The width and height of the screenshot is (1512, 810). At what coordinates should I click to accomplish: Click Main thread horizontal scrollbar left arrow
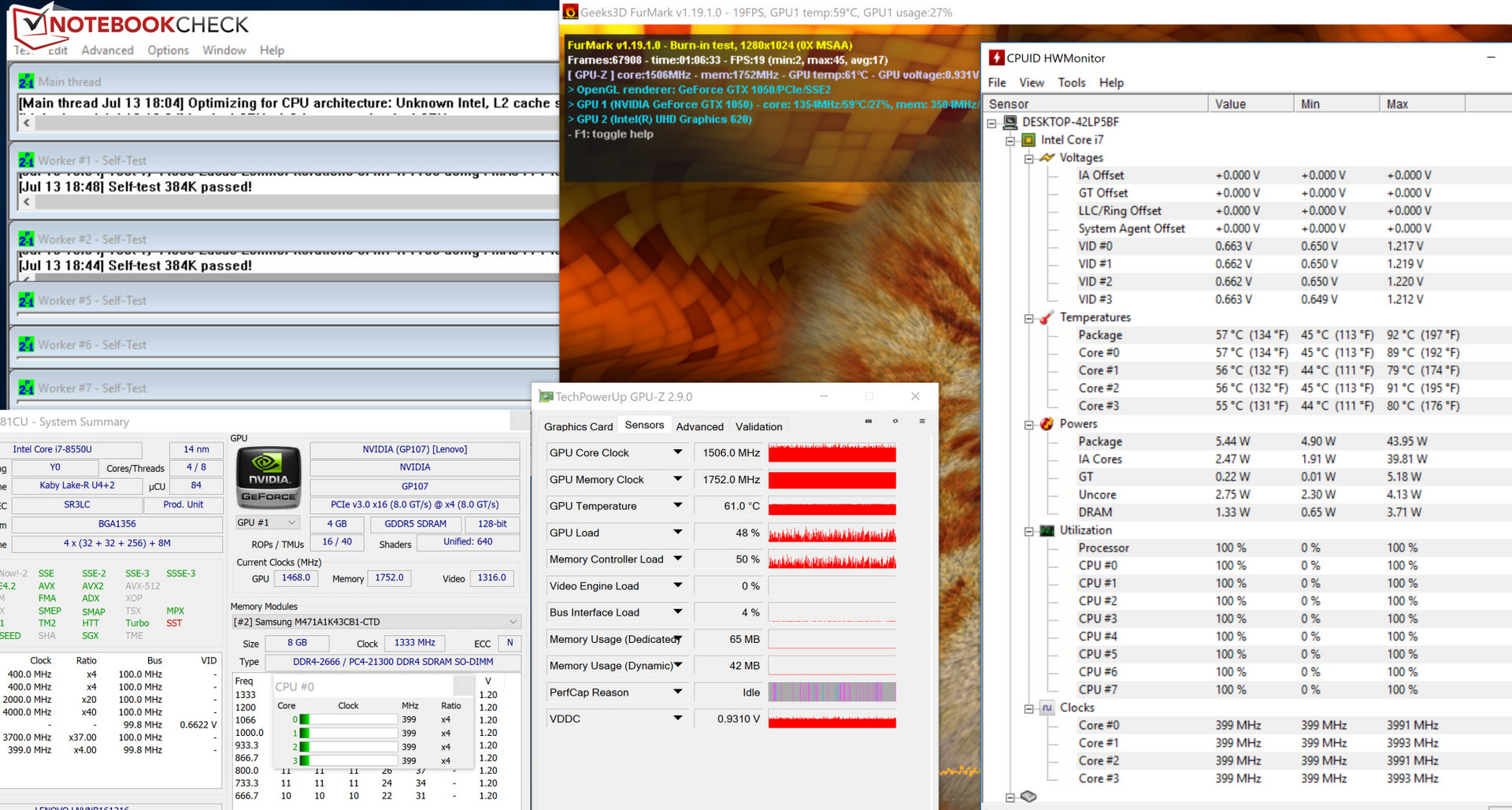27,123
